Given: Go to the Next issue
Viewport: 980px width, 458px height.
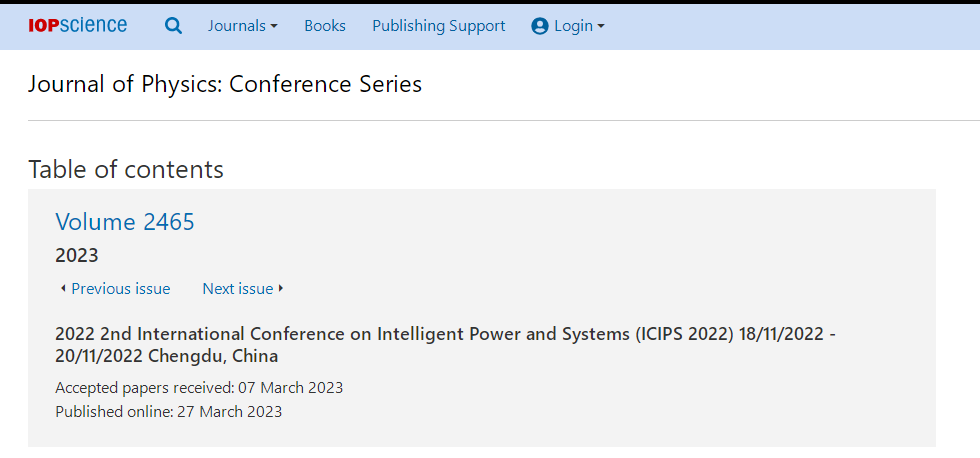Looking at the screenshot, I should click(x=238, y=289).
